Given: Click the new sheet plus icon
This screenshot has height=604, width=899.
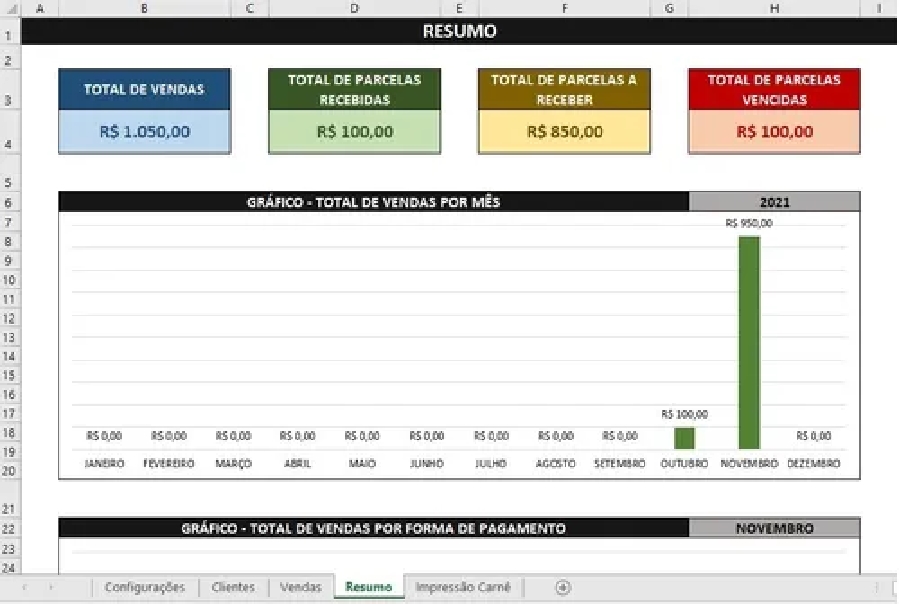Looking at the screenshot, I should [x=563, y=587].
